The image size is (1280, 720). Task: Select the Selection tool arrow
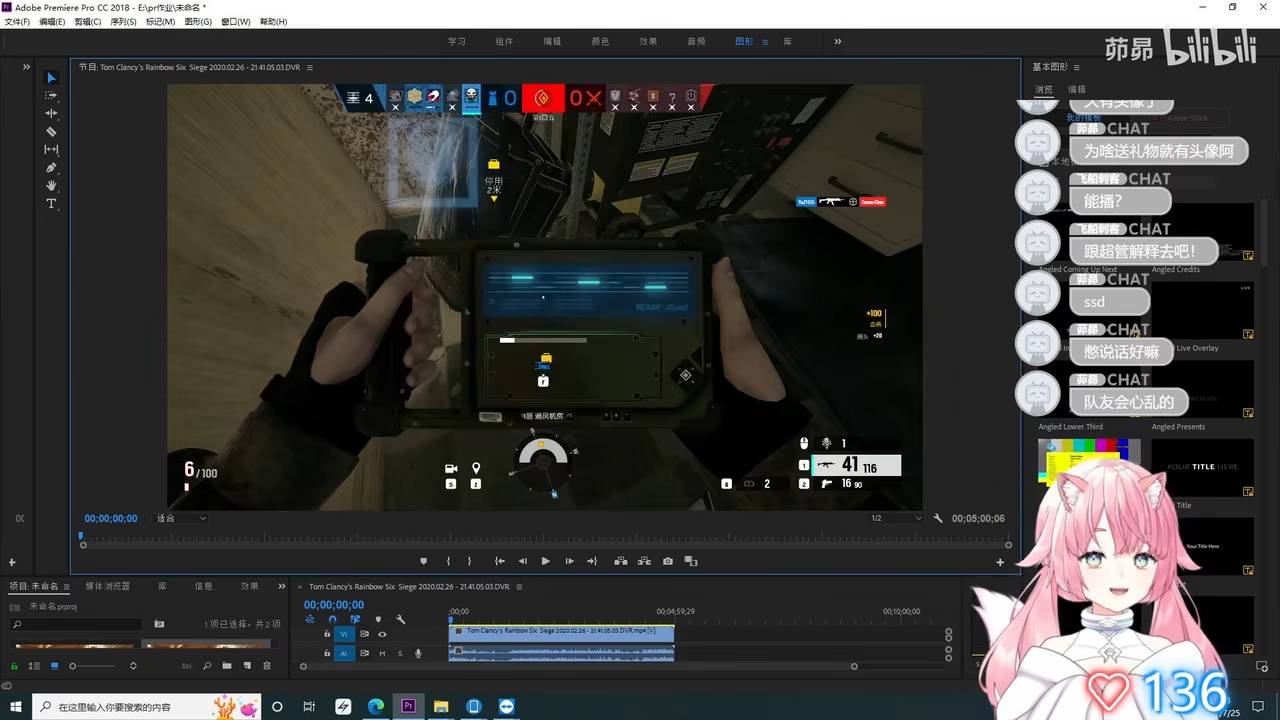tap(52, 78)
